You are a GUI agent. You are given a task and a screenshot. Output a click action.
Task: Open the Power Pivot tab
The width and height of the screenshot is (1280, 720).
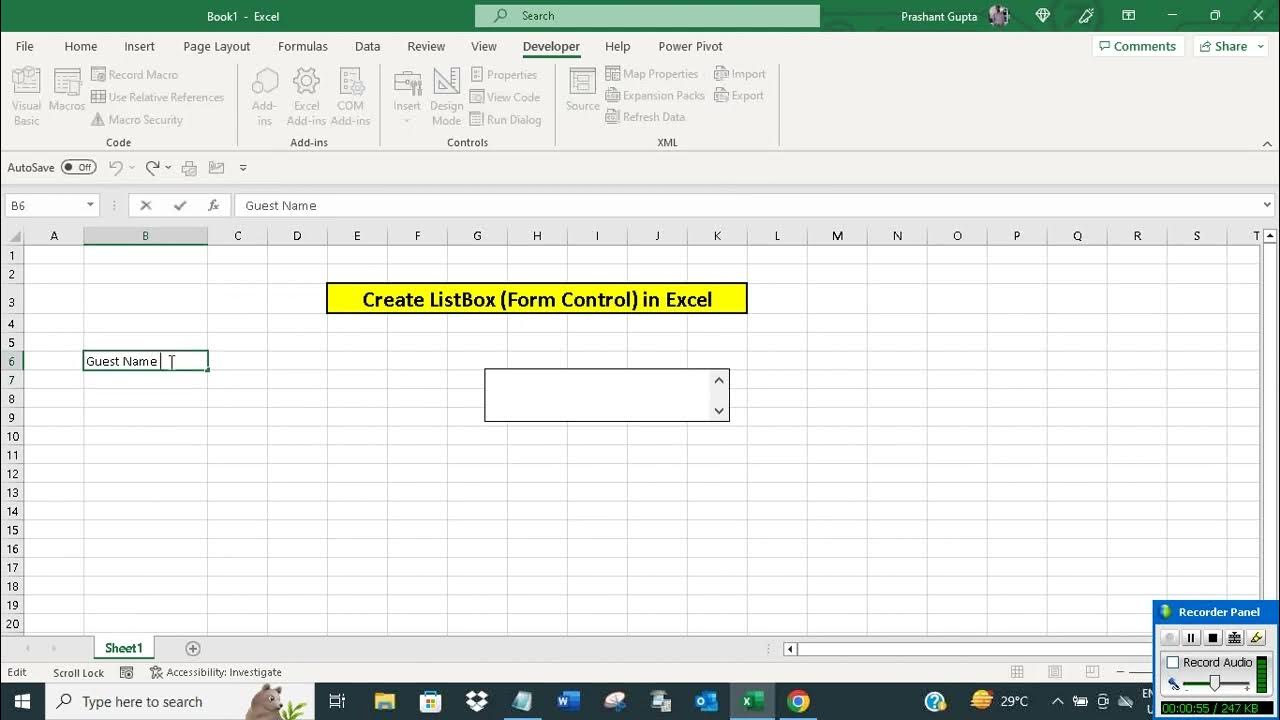(690, 47)
